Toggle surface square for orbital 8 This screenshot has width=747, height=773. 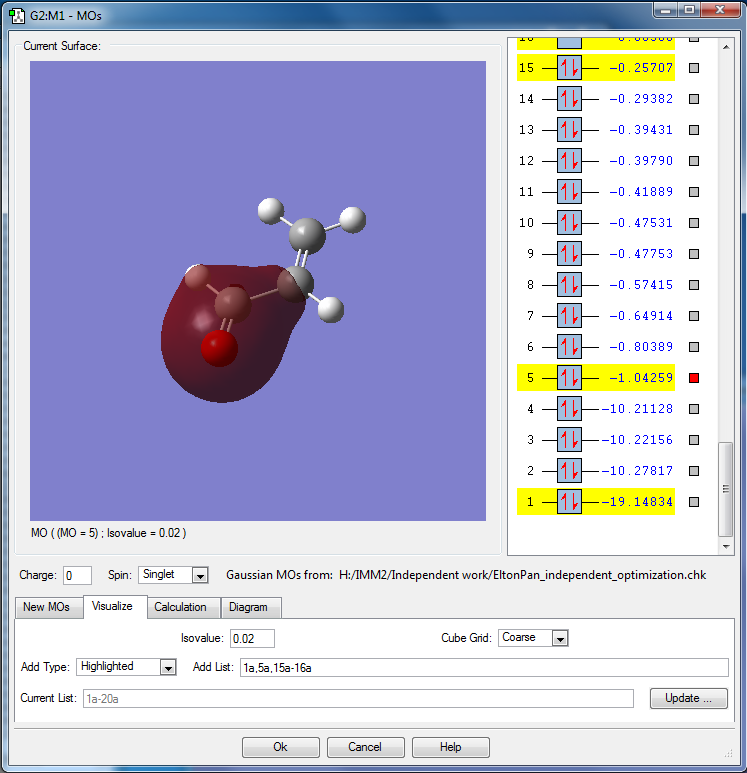pyautogui.click(x=694, y=284)
